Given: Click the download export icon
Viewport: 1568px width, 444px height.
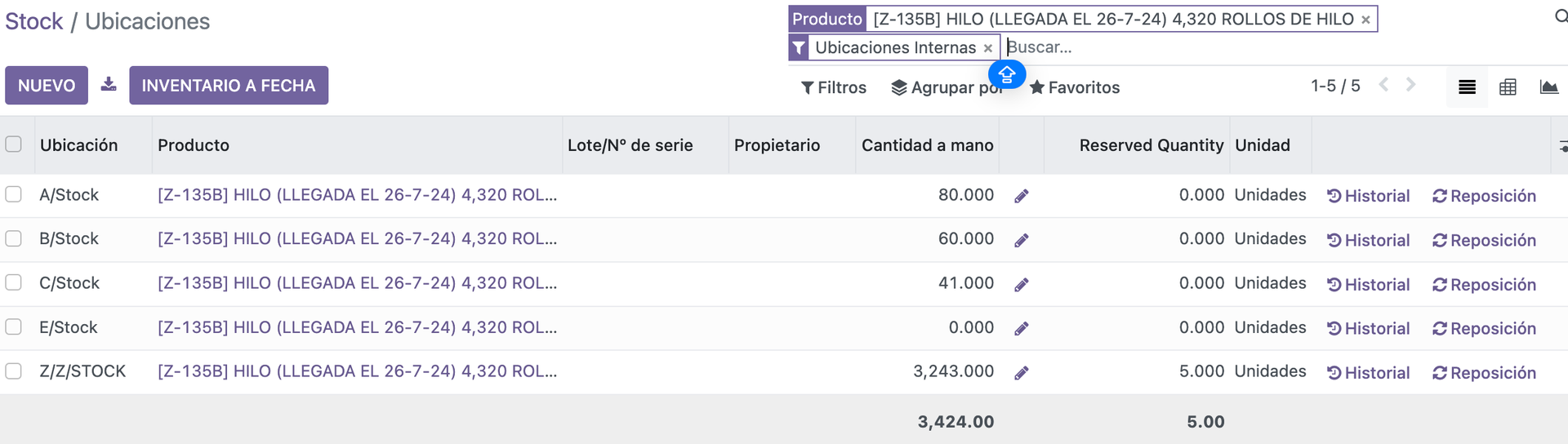Looking at the screenshot, I should point(109,85).
